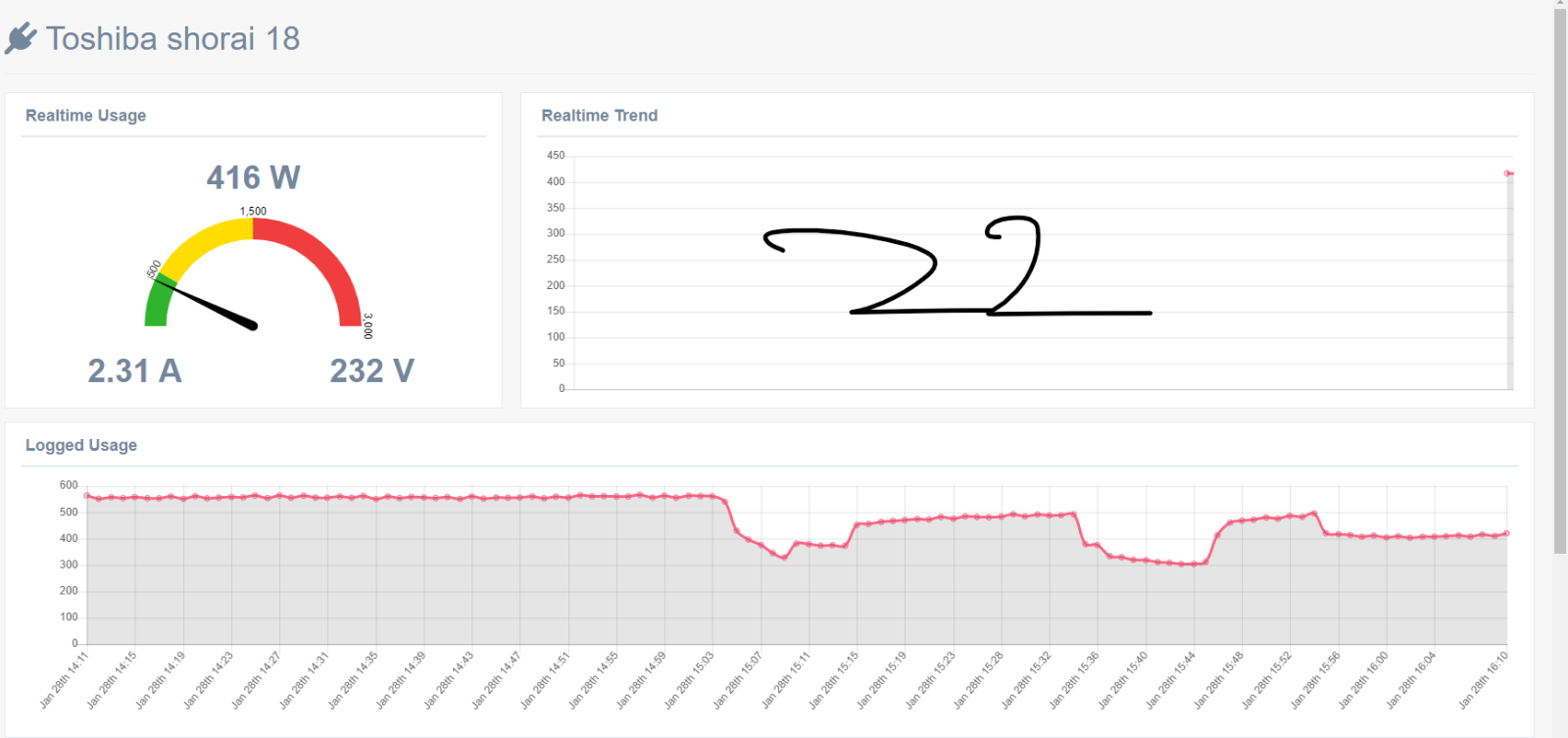Click the 416 W power reading
This screenshot has height=738, width=1568.
click(x=253, y=177)
